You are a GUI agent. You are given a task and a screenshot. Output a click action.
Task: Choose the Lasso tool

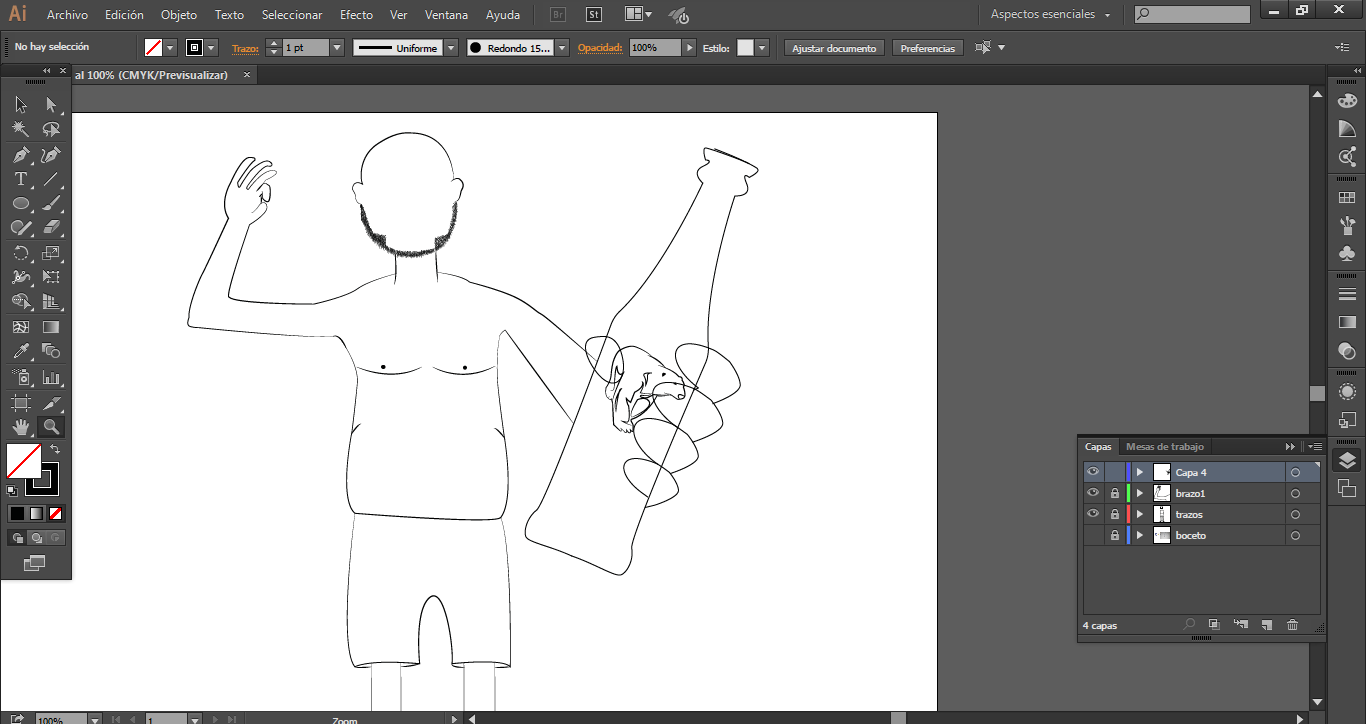[x=51, y=129]
